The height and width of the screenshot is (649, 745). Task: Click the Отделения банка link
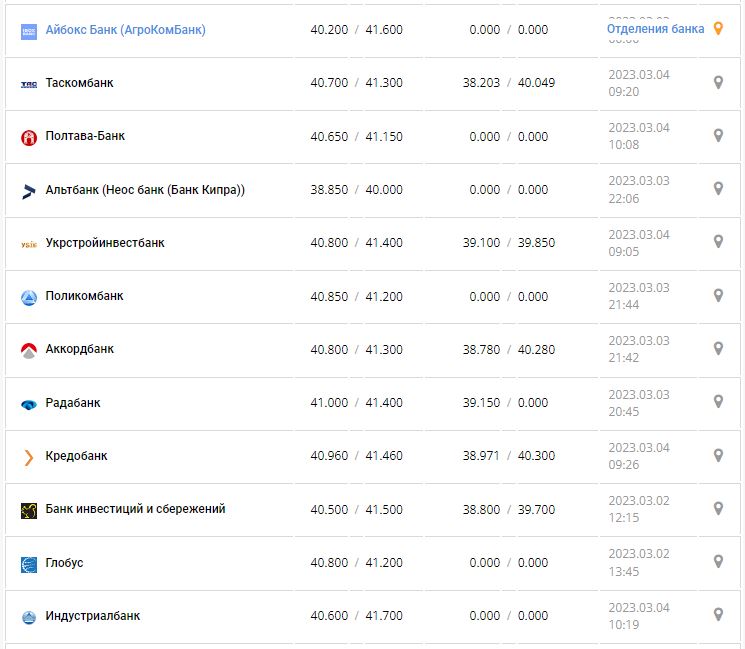(x=655, y=29)
